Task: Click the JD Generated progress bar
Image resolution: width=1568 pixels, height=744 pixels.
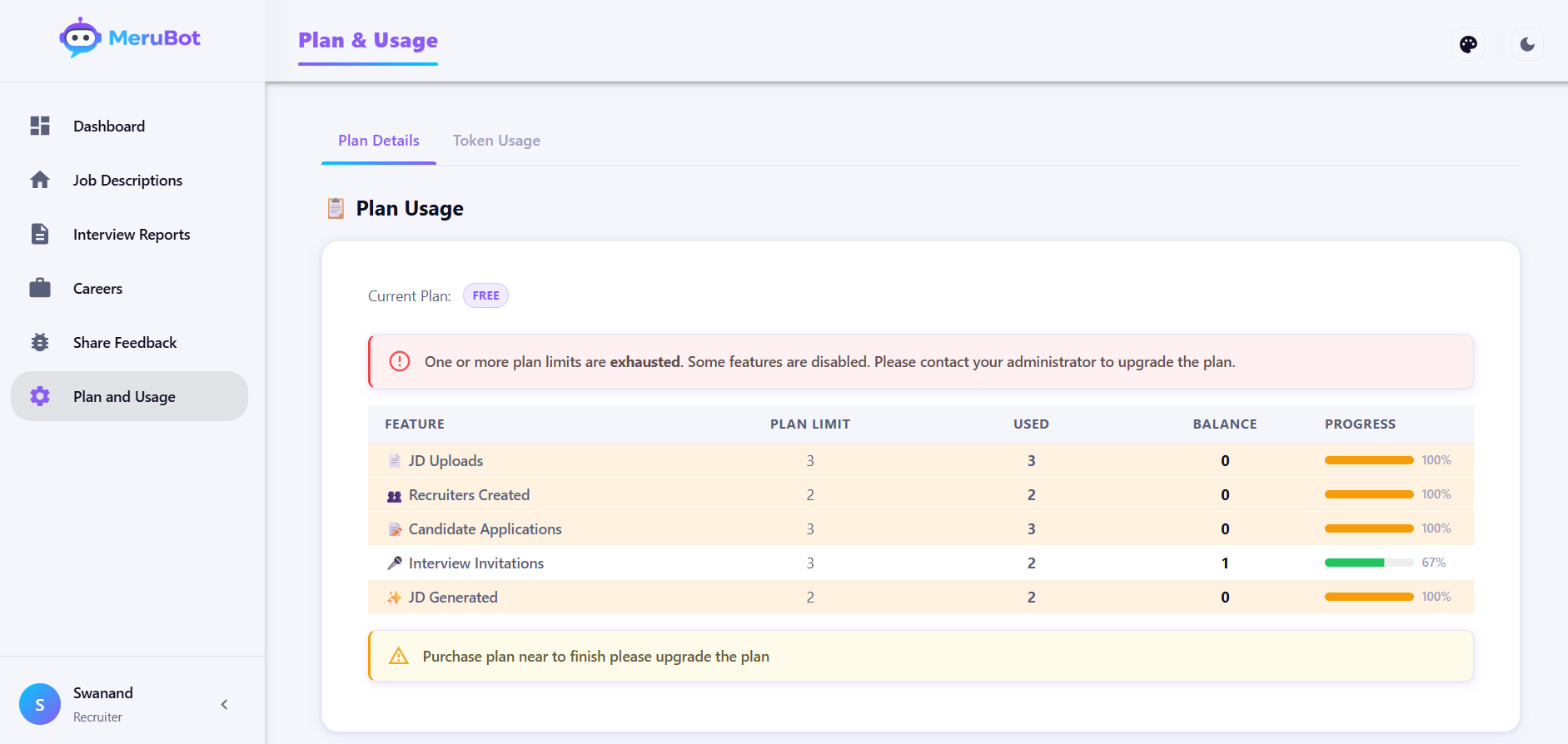Action: (1369, 597)
